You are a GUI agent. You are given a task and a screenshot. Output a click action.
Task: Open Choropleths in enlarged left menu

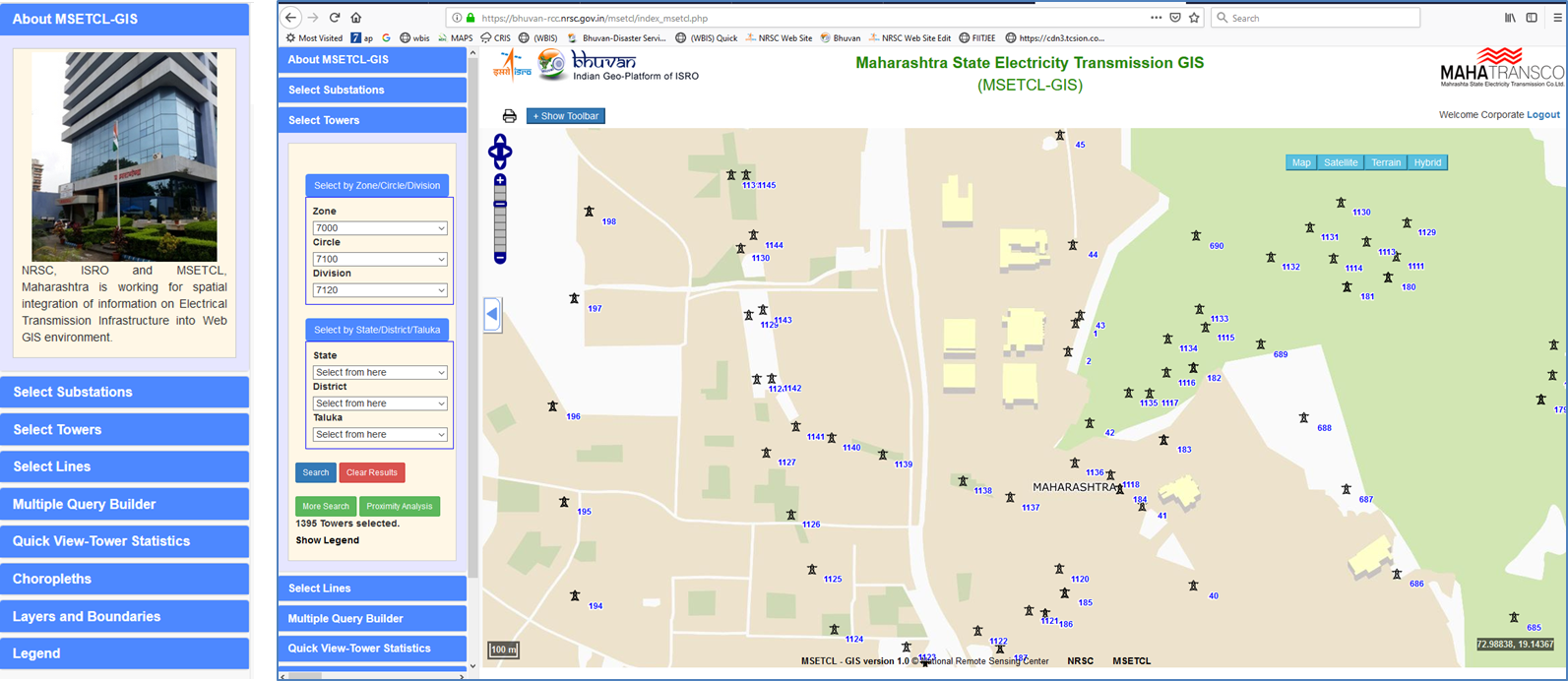[124, 579]
